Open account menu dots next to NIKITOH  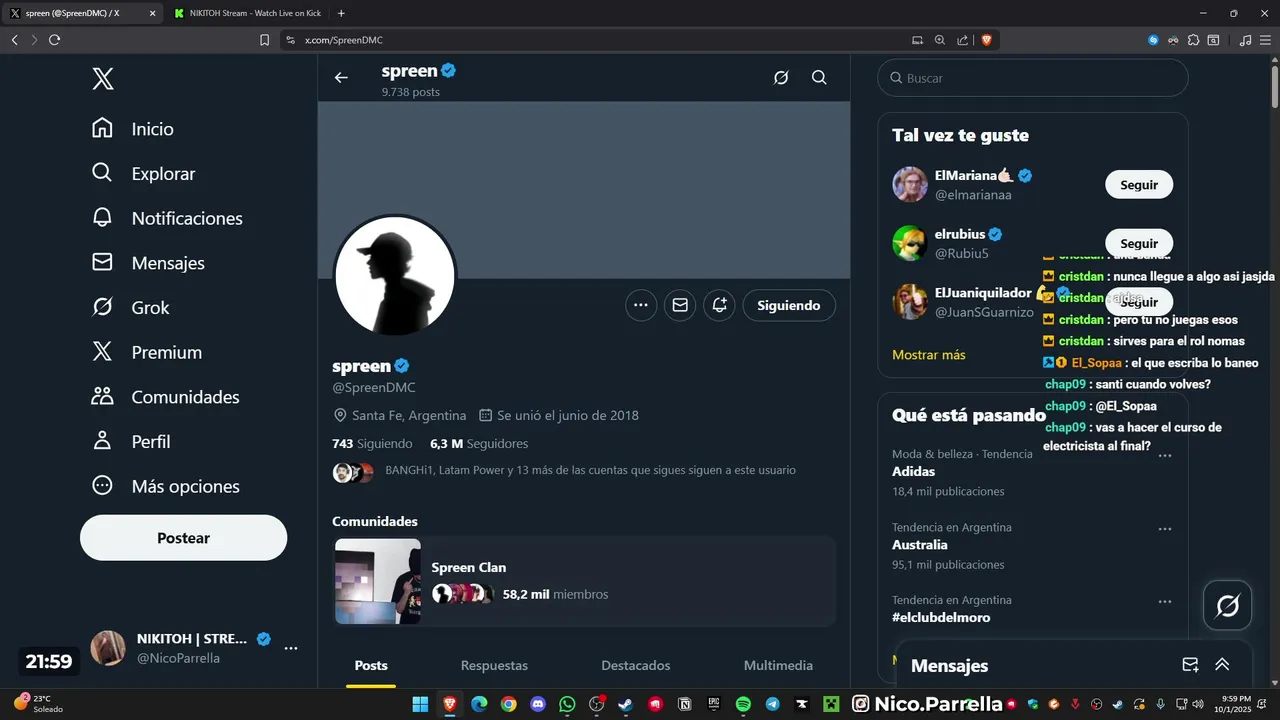pyautogui.click(x=291, y=648)
